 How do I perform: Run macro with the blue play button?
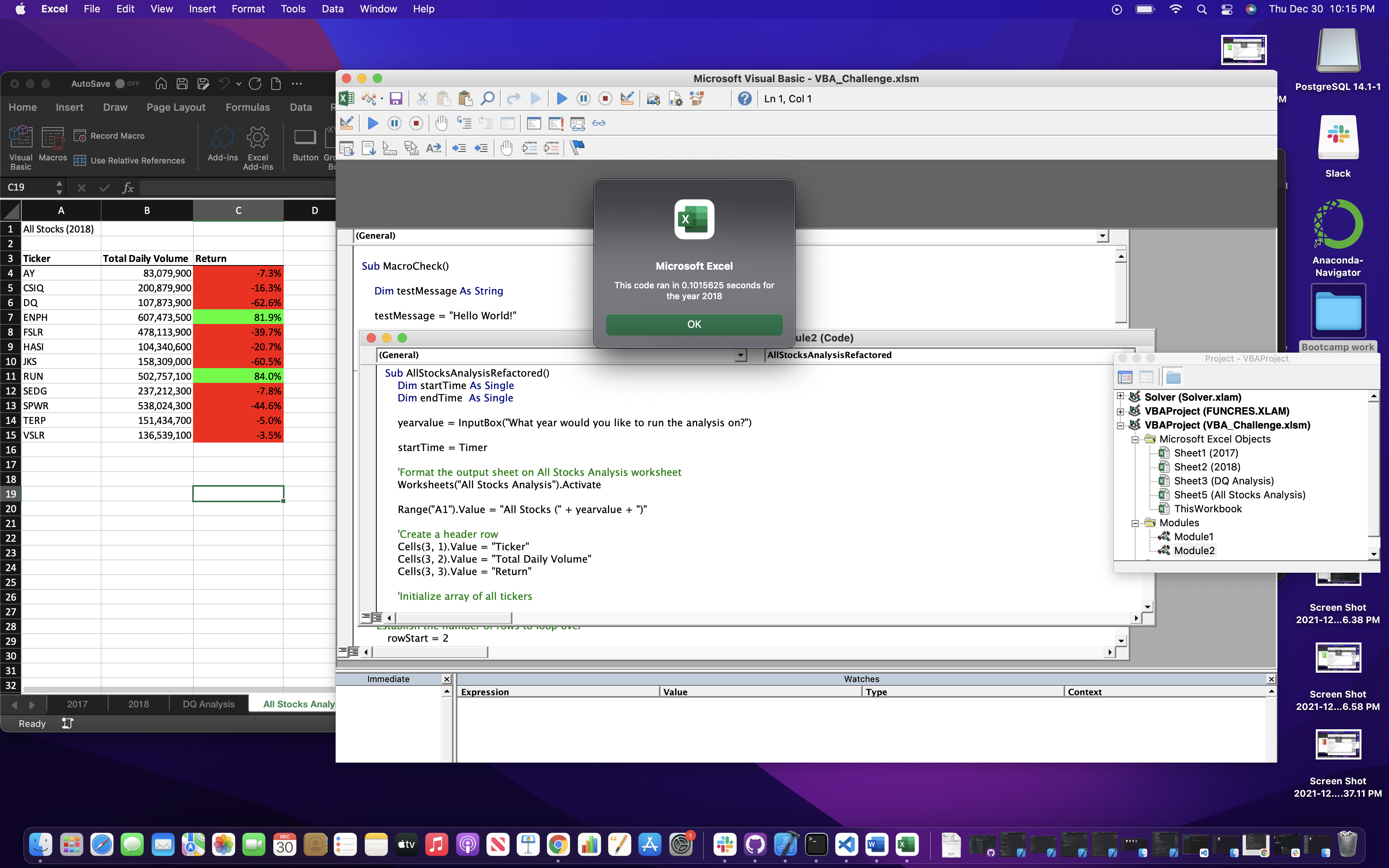pyautogui.click(x=562, y=99)
